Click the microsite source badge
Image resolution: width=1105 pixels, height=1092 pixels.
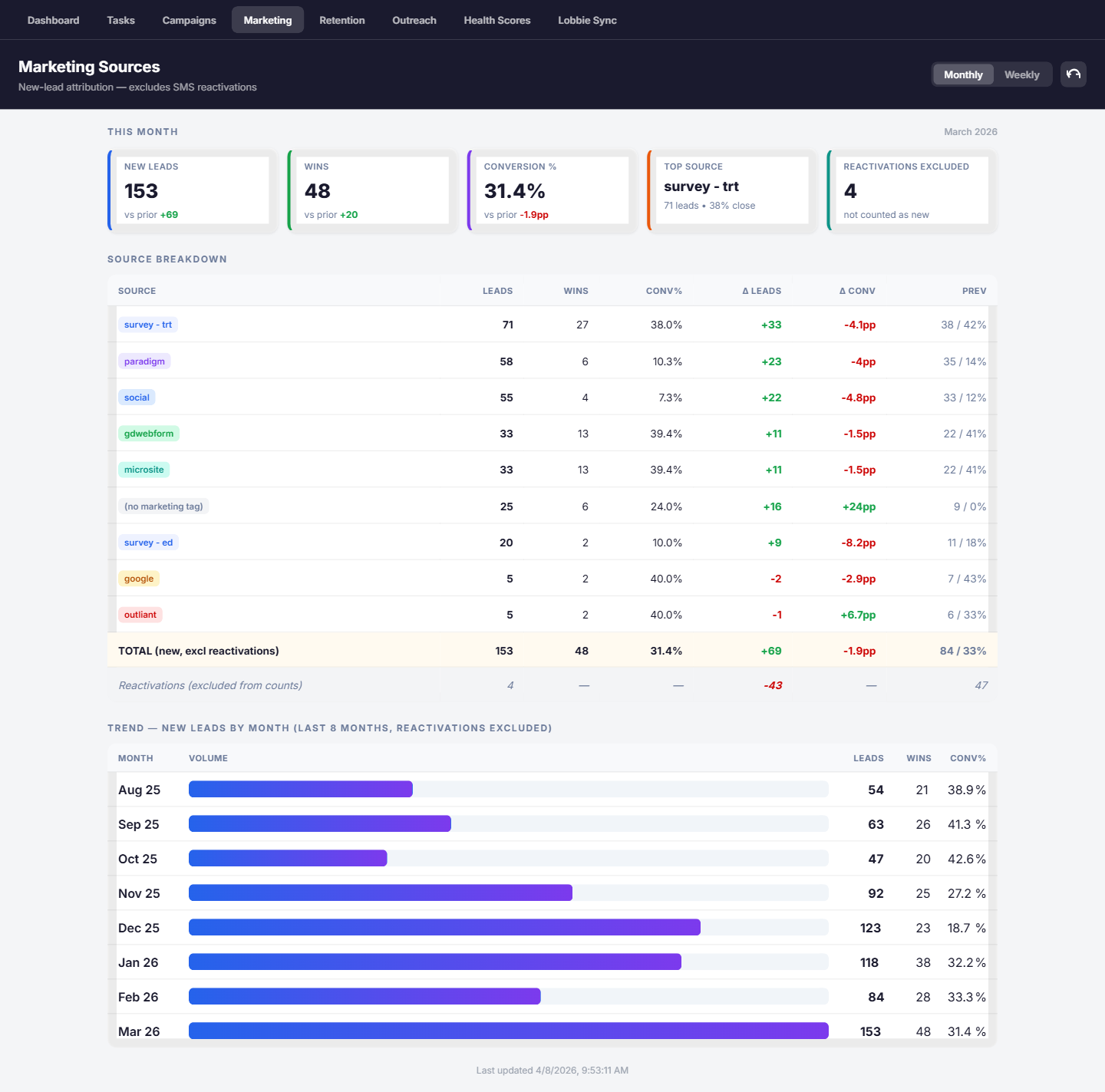click(x=143, y=469)
